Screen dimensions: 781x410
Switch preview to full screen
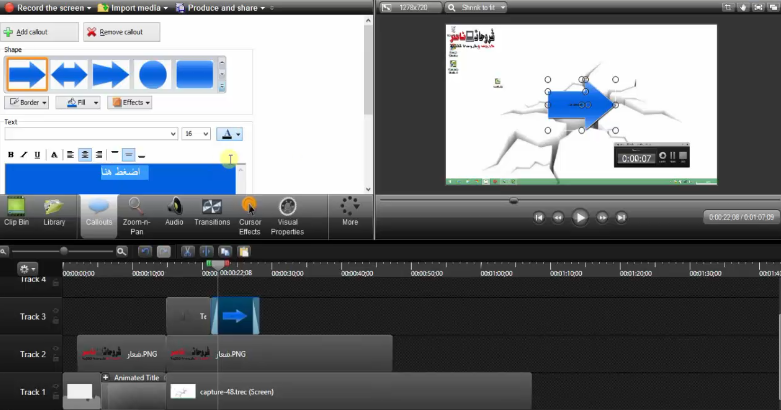tap(758, 7)
